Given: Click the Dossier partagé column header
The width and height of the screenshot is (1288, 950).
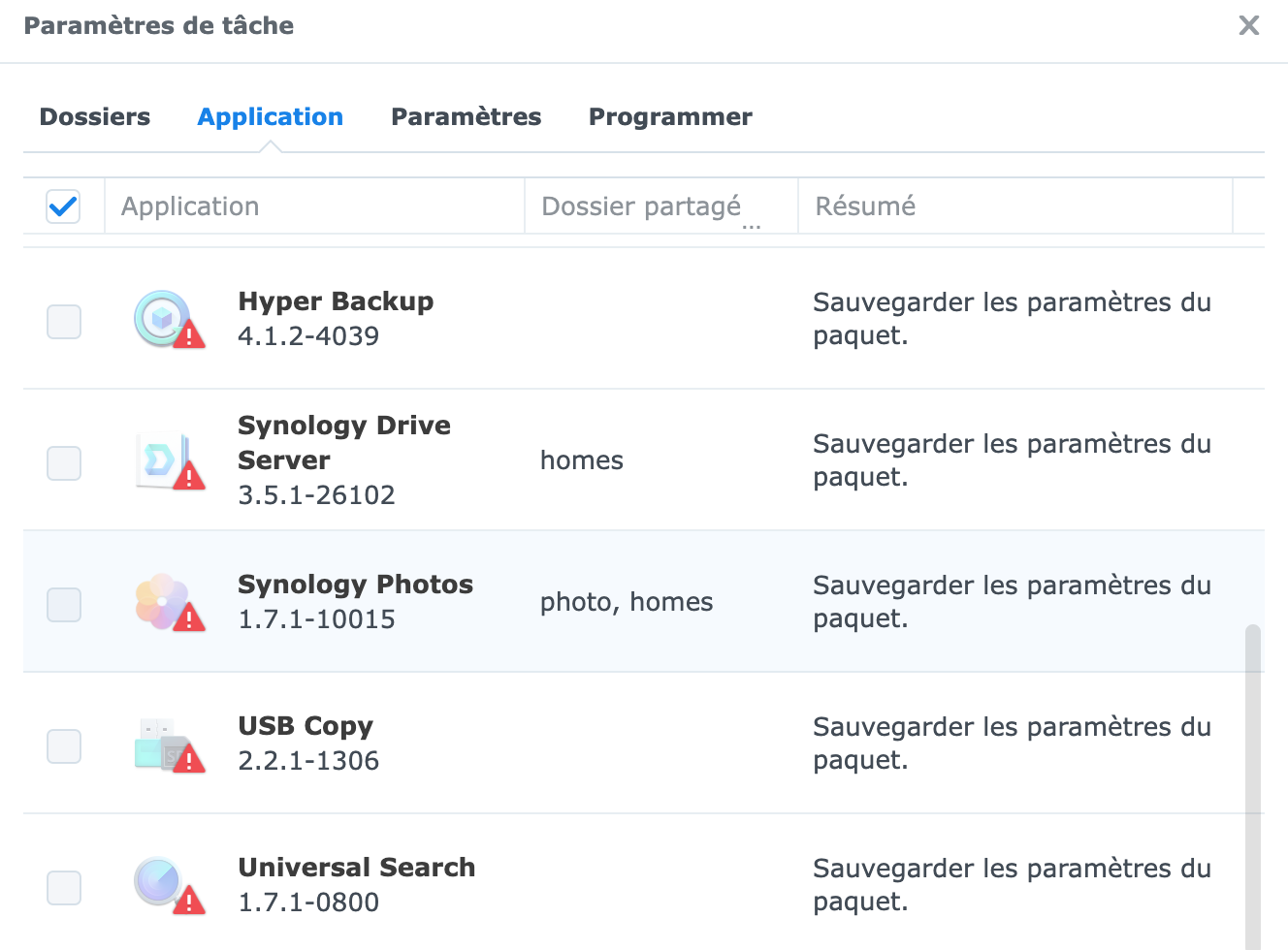Looking at the screenshot, I should click(641, 206).
